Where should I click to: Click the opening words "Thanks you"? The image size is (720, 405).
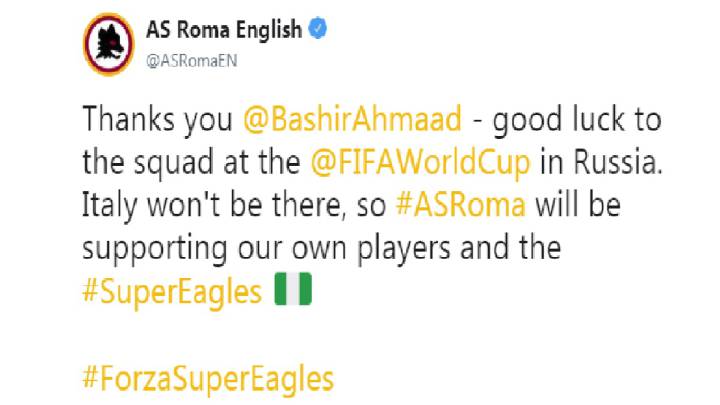pyautogui.click(x=158, y=119)
